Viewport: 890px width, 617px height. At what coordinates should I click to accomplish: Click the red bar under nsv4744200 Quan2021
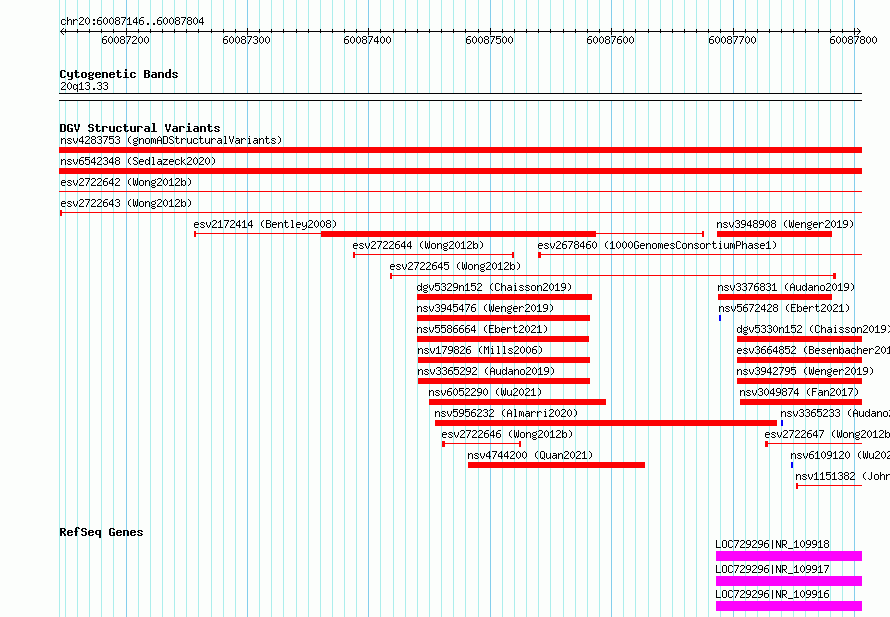(556, 465)
